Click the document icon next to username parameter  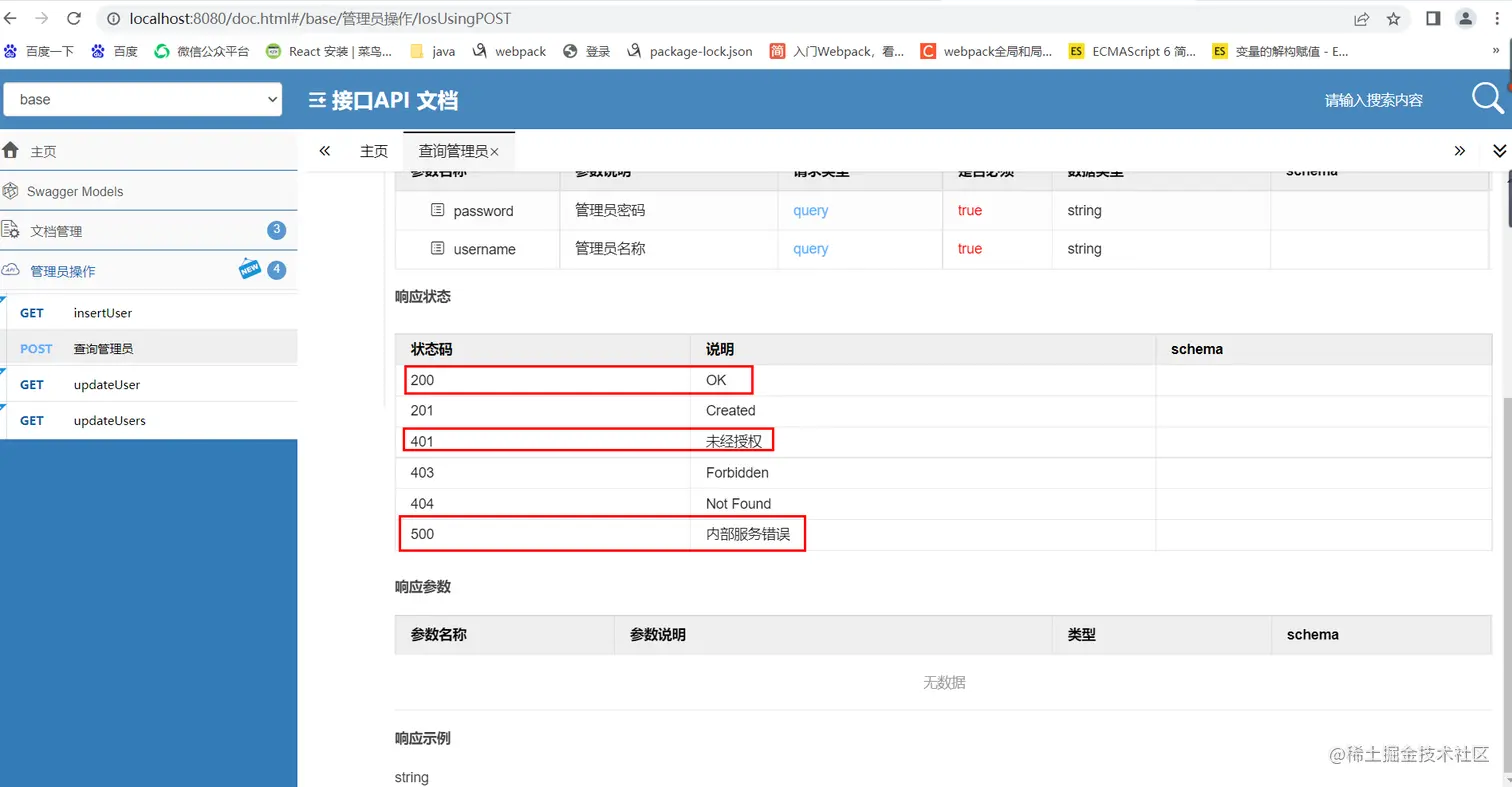(x=436, y=249)
